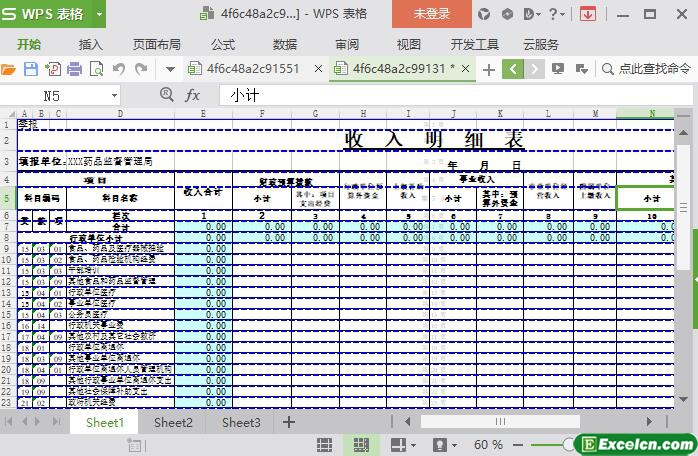
Task: Toggle page break preview icon in status bar
Action: click(x=361, y=444)
